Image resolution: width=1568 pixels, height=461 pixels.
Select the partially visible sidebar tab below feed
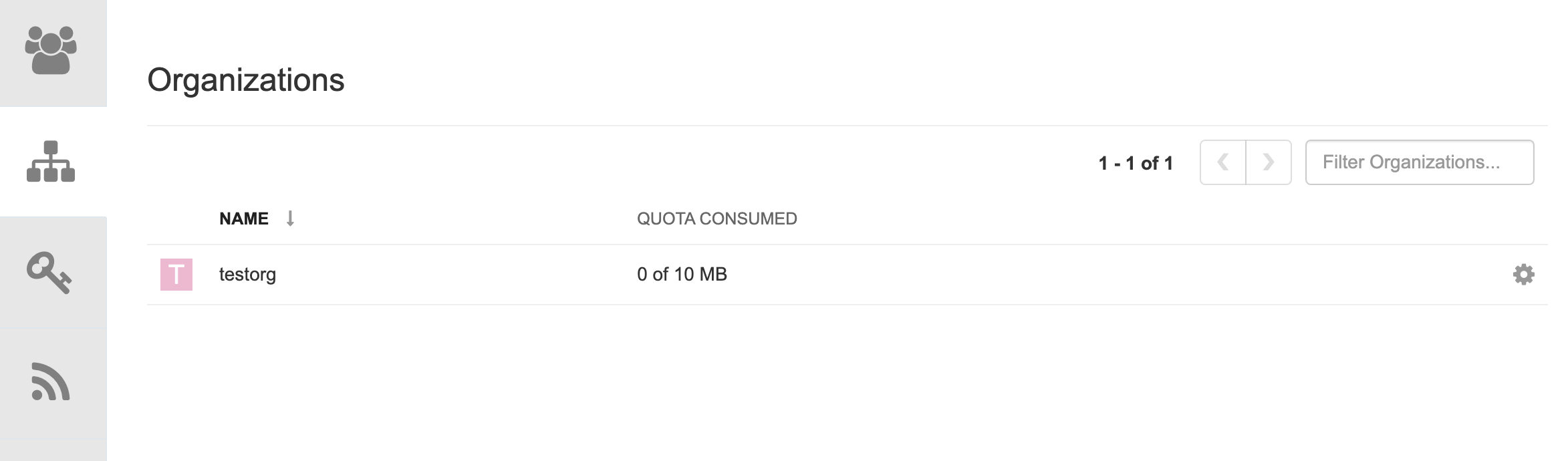(x=53, y=451)
